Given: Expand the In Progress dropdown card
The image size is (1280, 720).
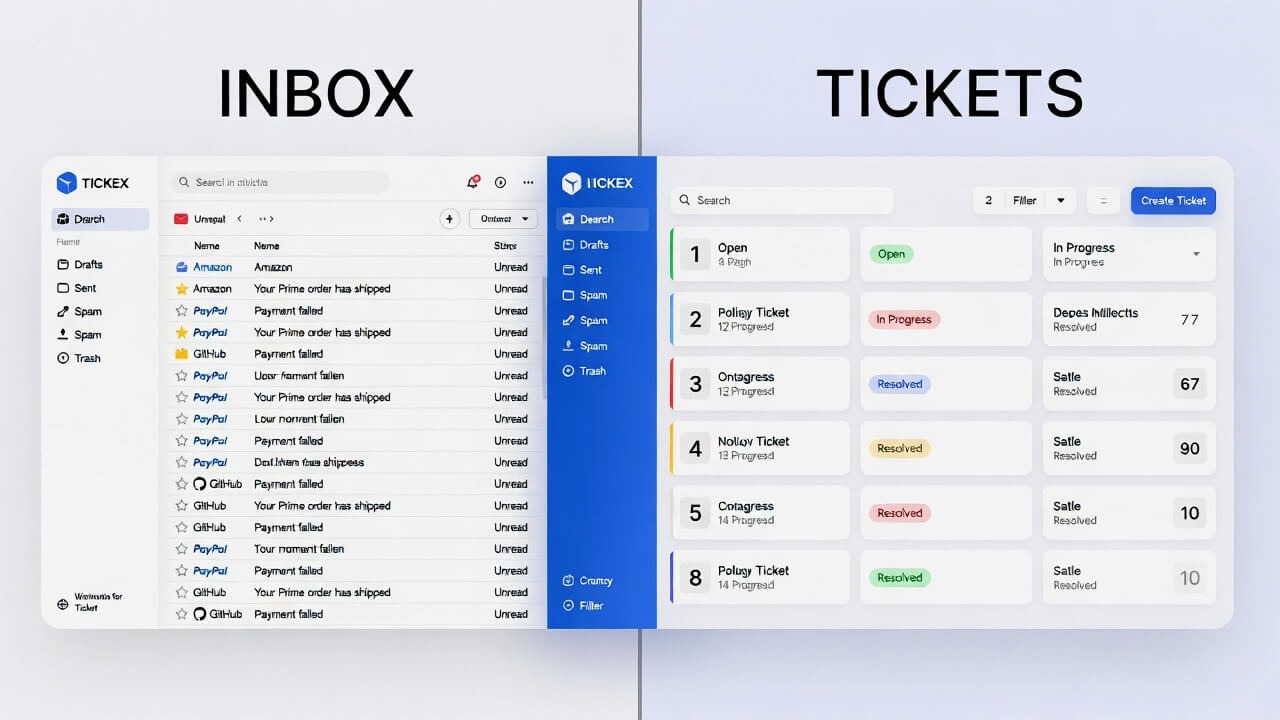Looking at the screenshot, I should 1129,254.
